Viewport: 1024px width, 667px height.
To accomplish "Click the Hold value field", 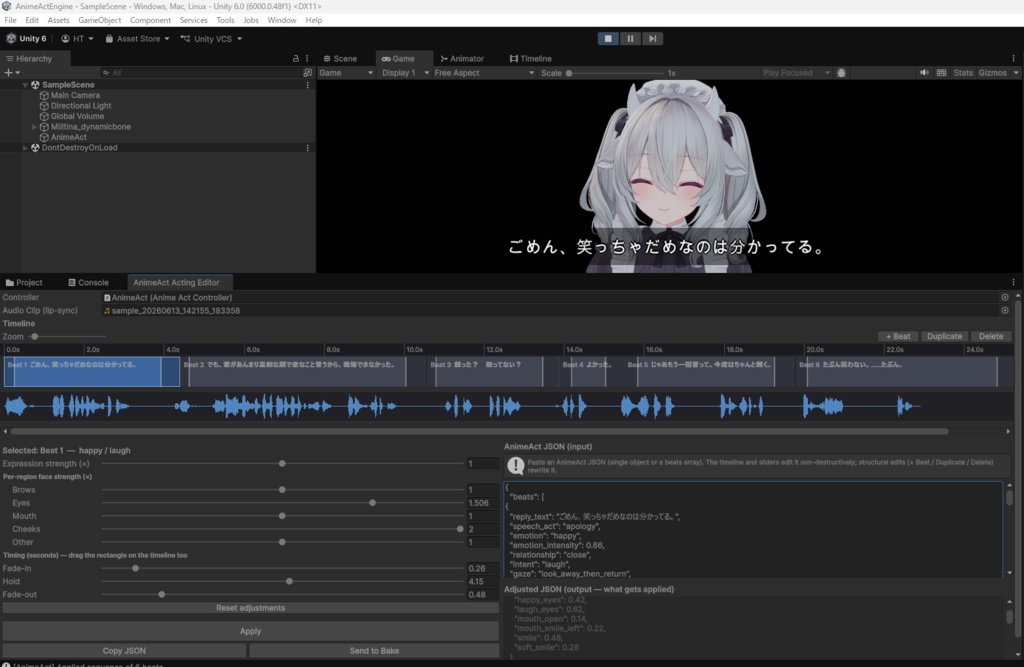I will (x=483, y=581).
